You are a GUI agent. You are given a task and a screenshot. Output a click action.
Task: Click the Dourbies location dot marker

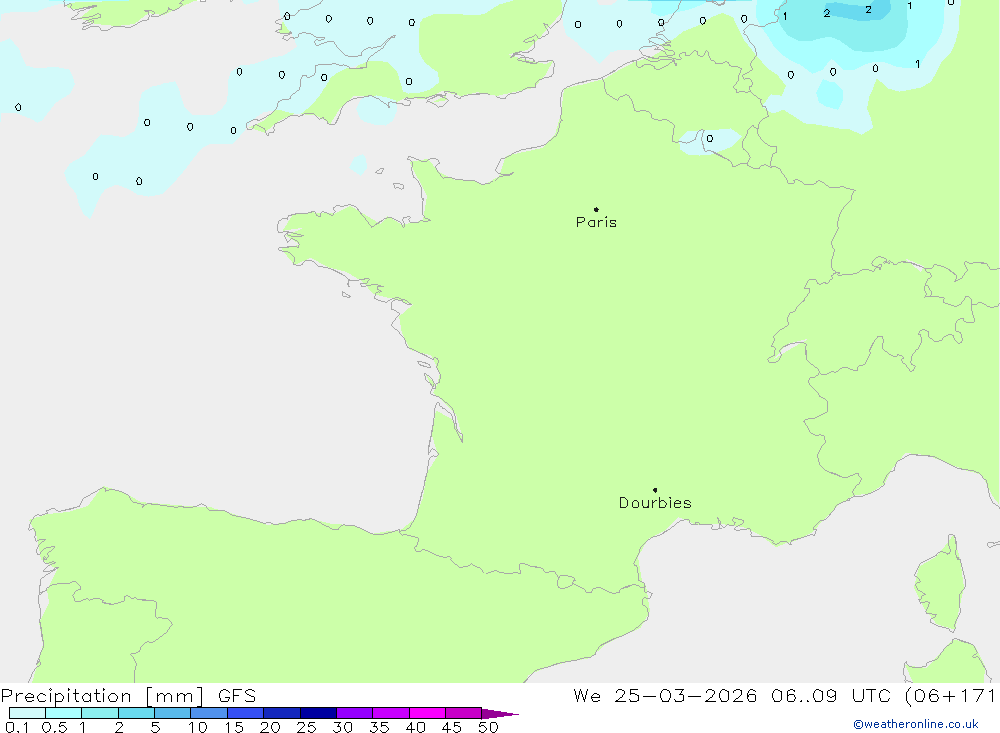click(x=655, y=490)
